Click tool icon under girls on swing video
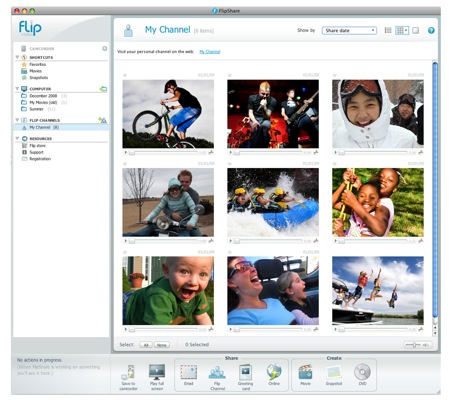Screen dimensions: 450x400 [x=421, y=241]
